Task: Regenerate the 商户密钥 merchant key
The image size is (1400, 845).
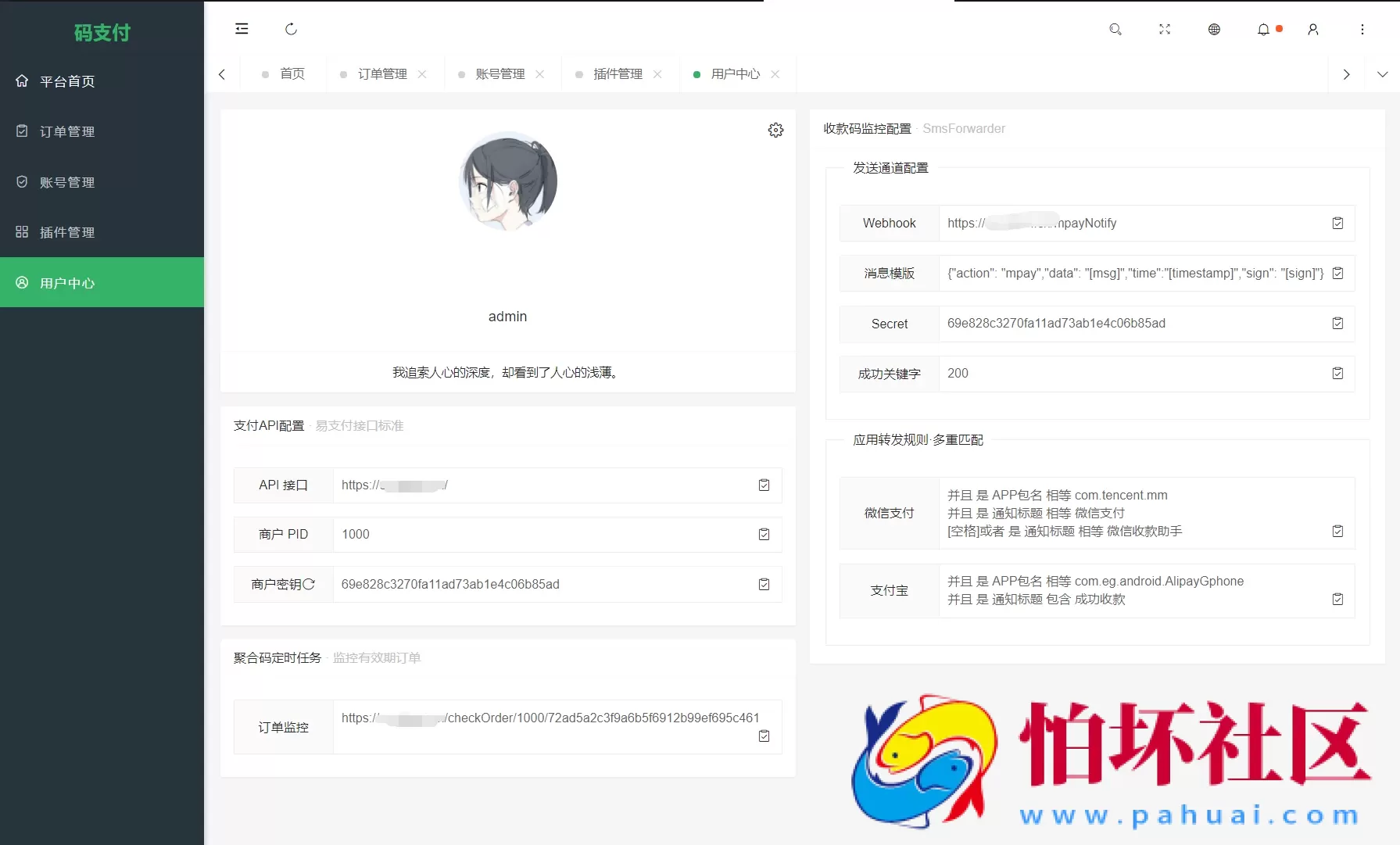Action: point(311,584)
